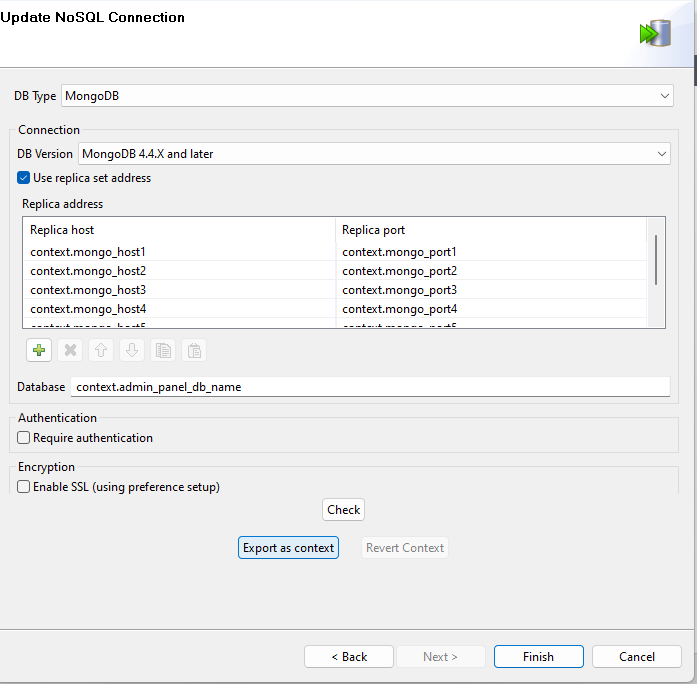Click the paste rows icon
697x684 pixels.
(x=195, y=351)
